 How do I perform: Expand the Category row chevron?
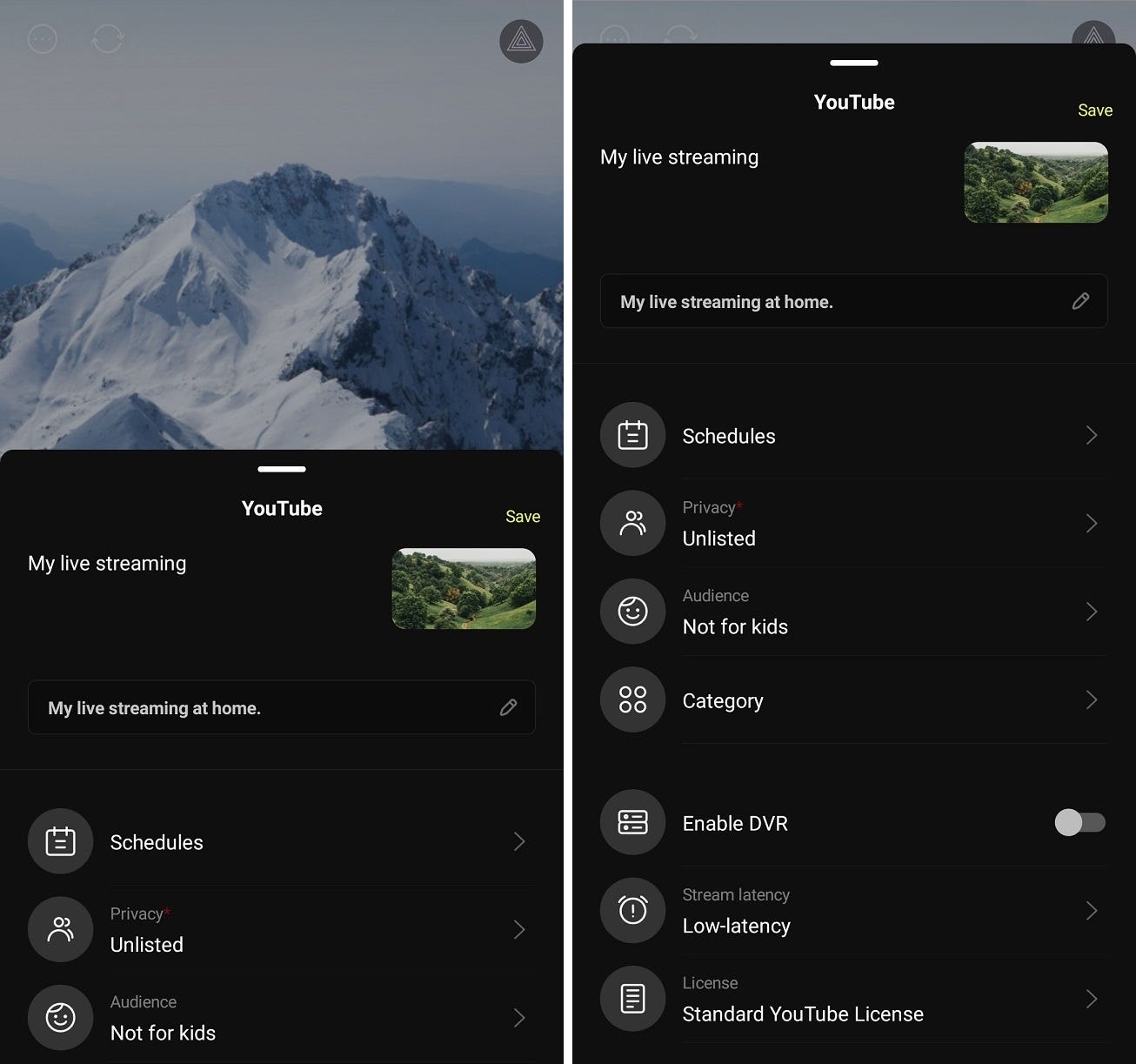[1092, 699]
